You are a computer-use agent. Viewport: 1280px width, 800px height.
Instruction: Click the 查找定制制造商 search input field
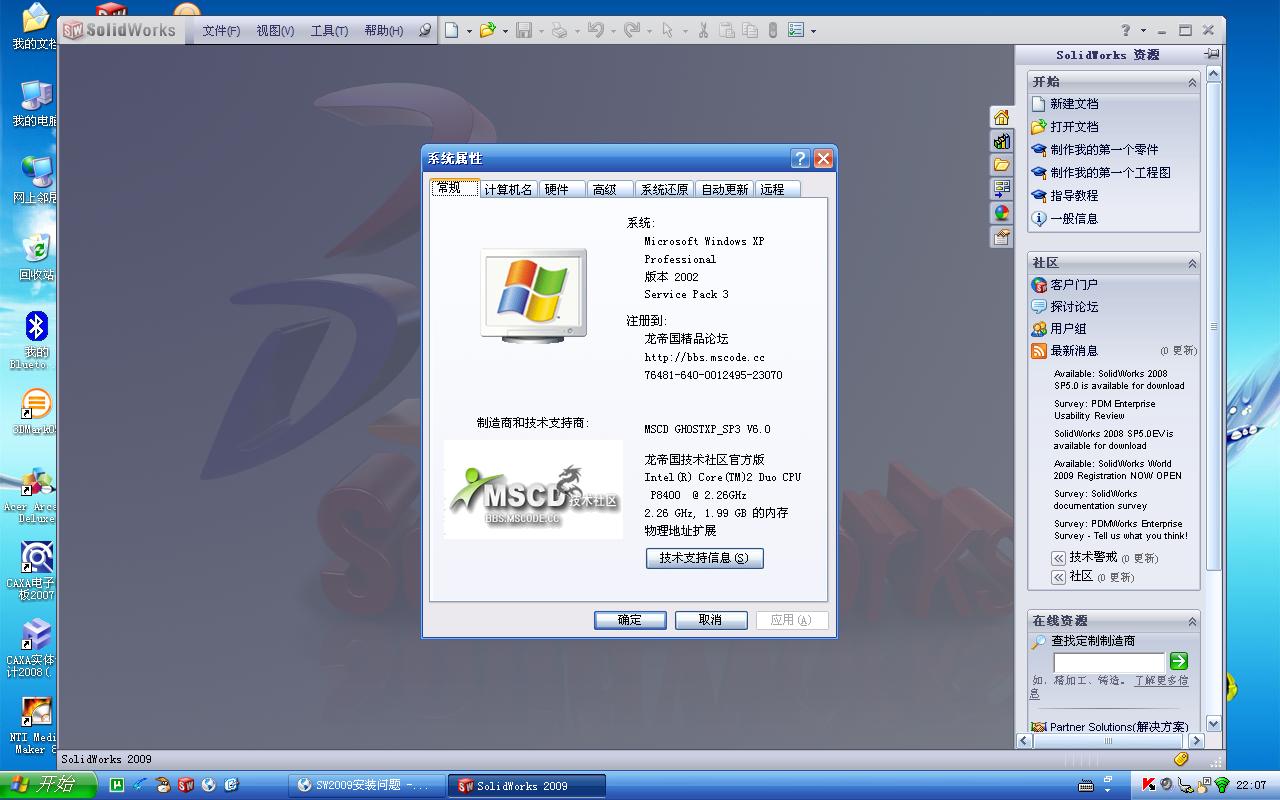tap(1109, 661)
